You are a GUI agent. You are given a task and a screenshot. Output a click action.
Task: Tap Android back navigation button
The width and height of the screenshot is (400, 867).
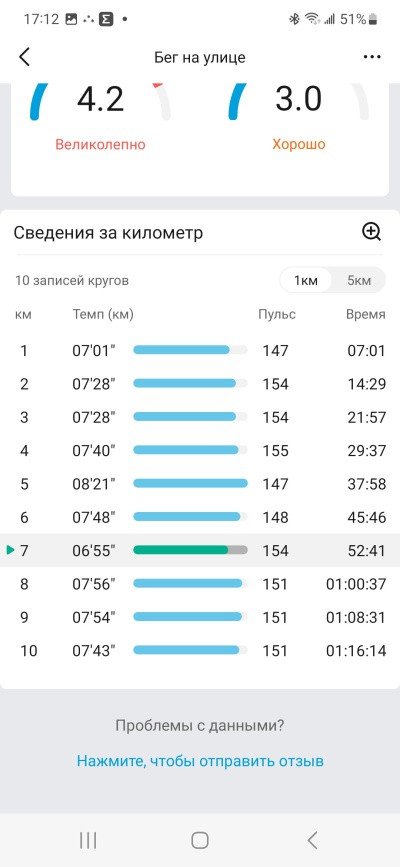(312, 840)
